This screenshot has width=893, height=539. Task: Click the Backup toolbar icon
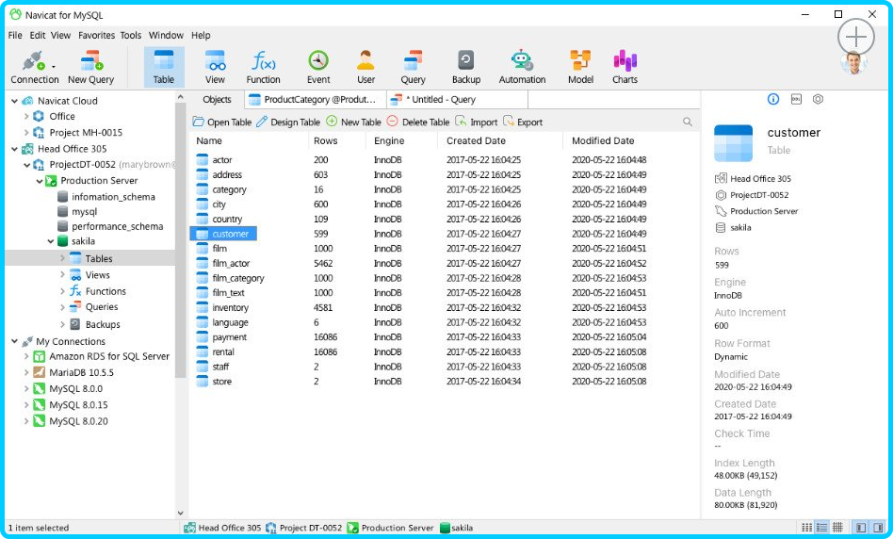[x=465, y=66]
